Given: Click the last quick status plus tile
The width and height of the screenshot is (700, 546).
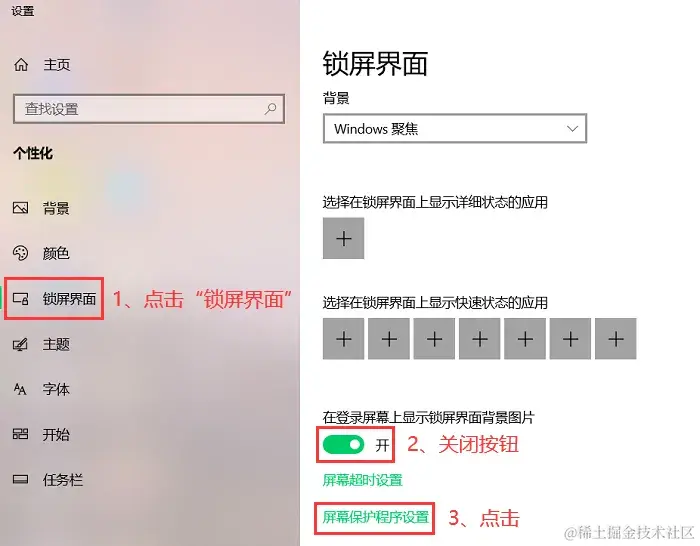Looking at the screenshot, I should (x=616, y=339).
